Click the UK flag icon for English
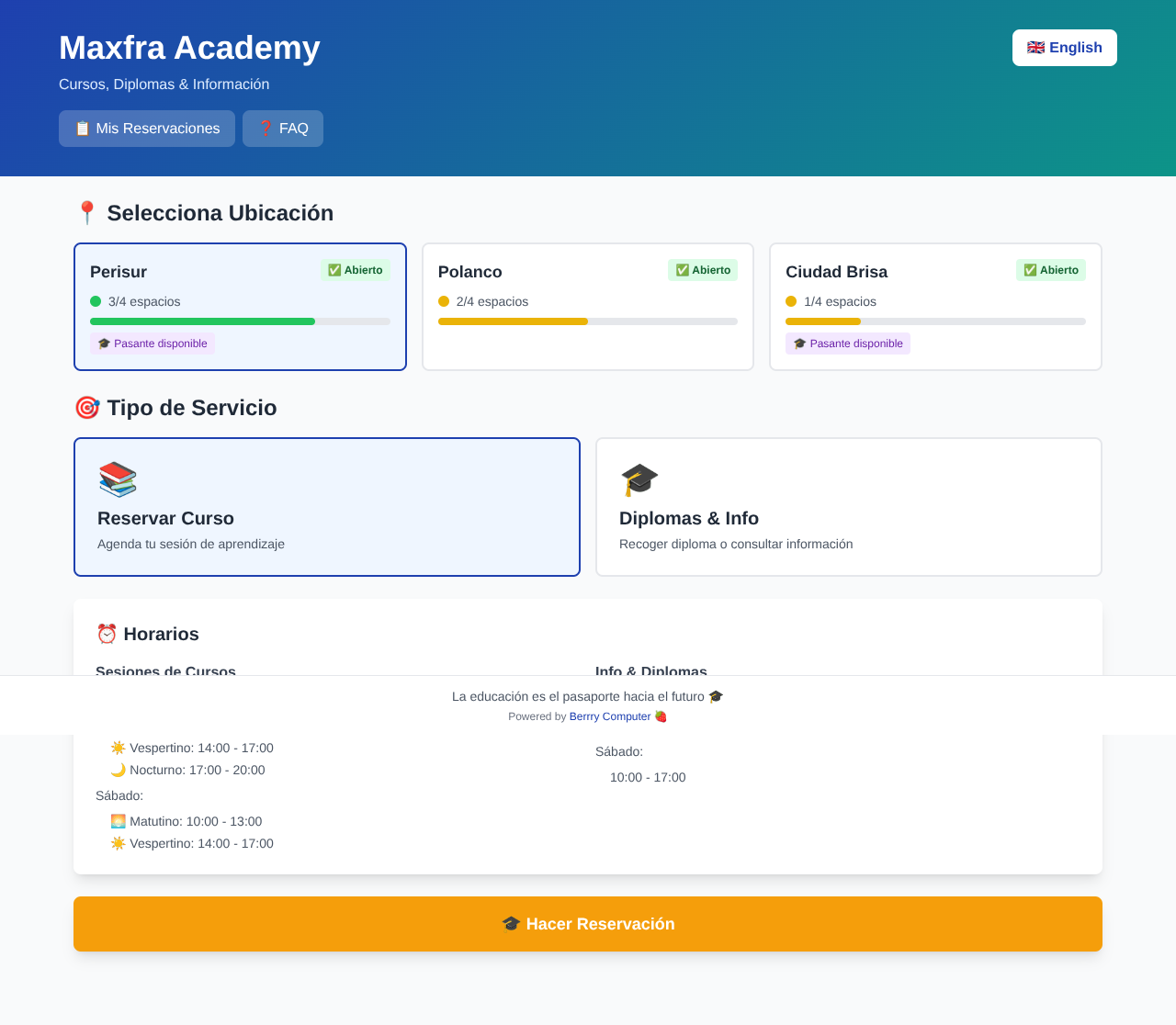Viewport: 1176px width, 1025px height. [1035, 47]
